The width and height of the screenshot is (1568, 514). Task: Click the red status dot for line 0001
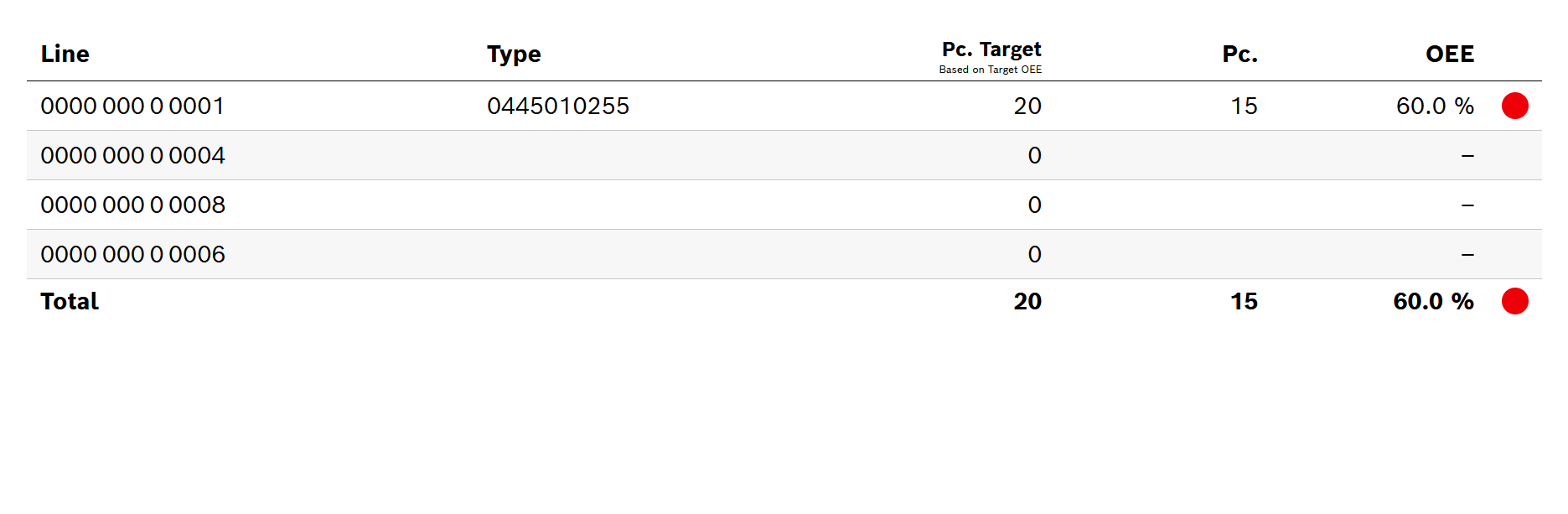click(x=1514, y=106)
